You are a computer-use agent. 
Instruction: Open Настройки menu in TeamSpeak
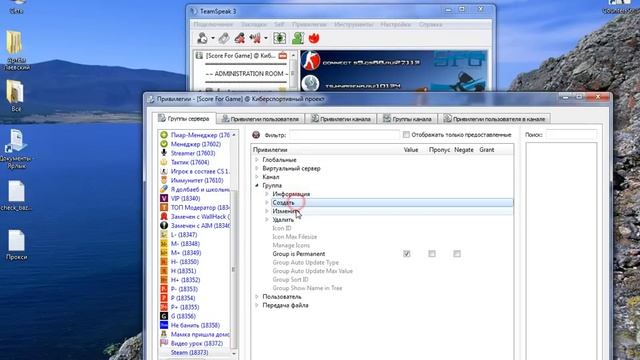pyautogui.click(x=396, y=24)
